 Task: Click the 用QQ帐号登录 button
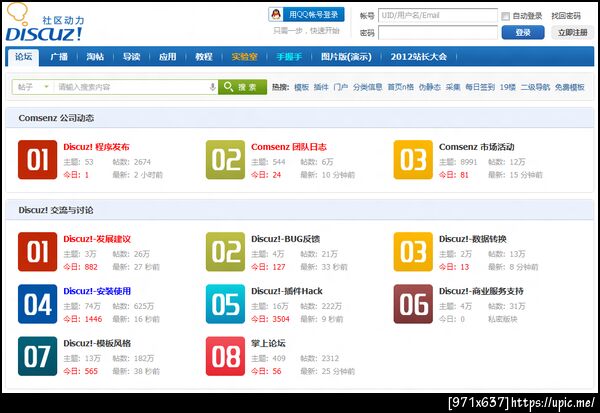(306, 15)
